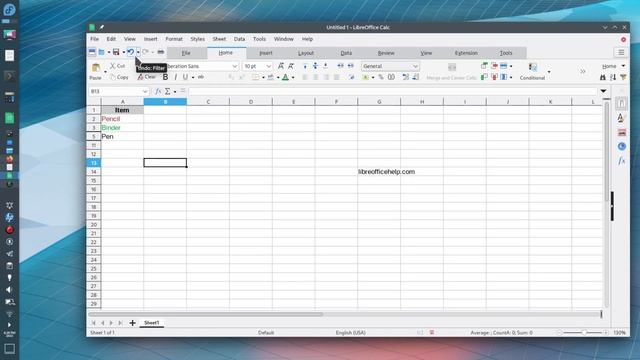Click the Sum sigma icon
Viewport: 640px width, 360px height.
point(168,91)
